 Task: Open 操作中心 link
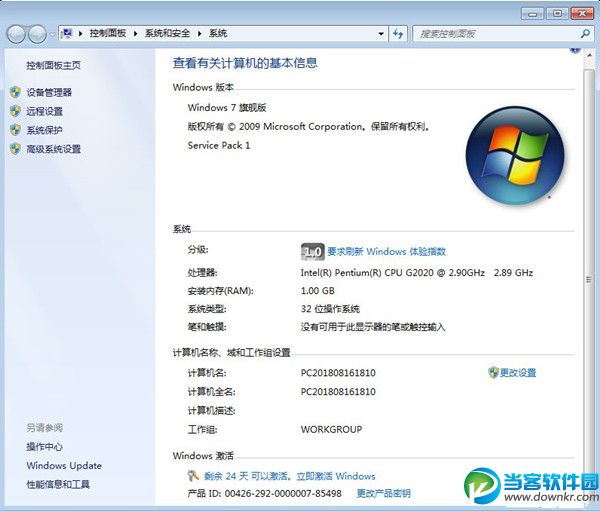[44, 447]
